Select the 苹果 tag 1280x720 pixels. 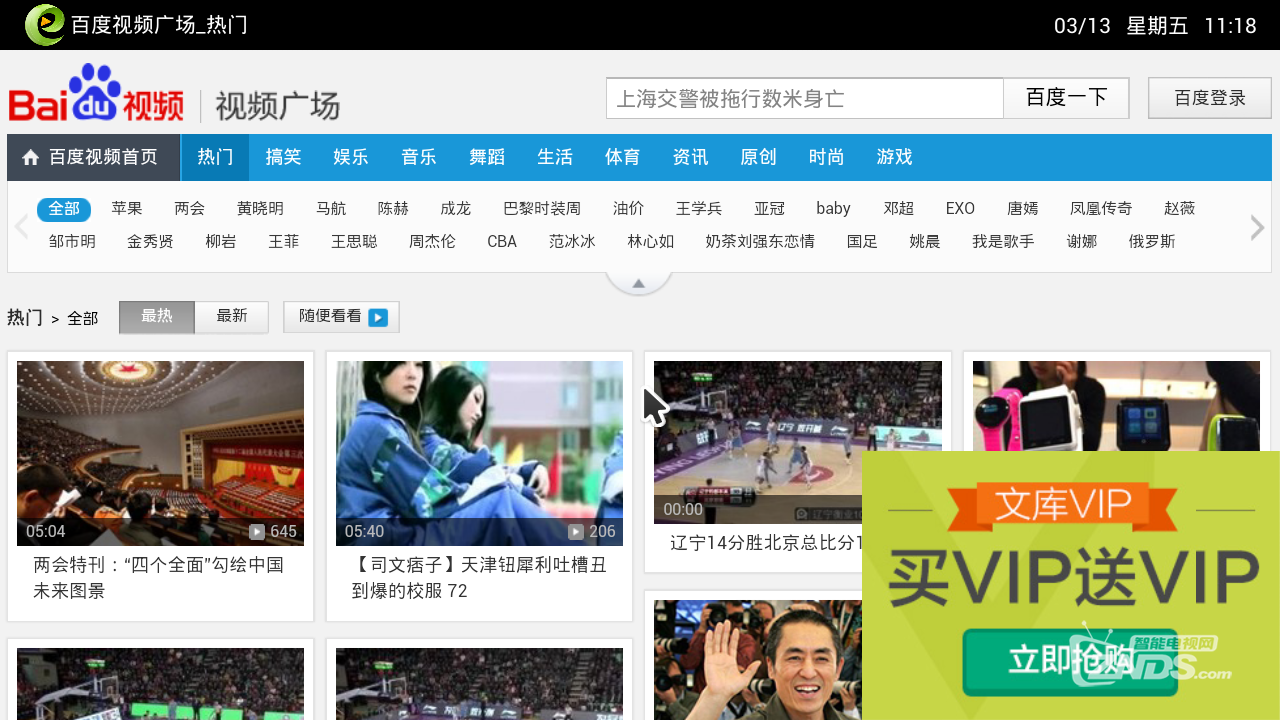(x=127, y=209)
